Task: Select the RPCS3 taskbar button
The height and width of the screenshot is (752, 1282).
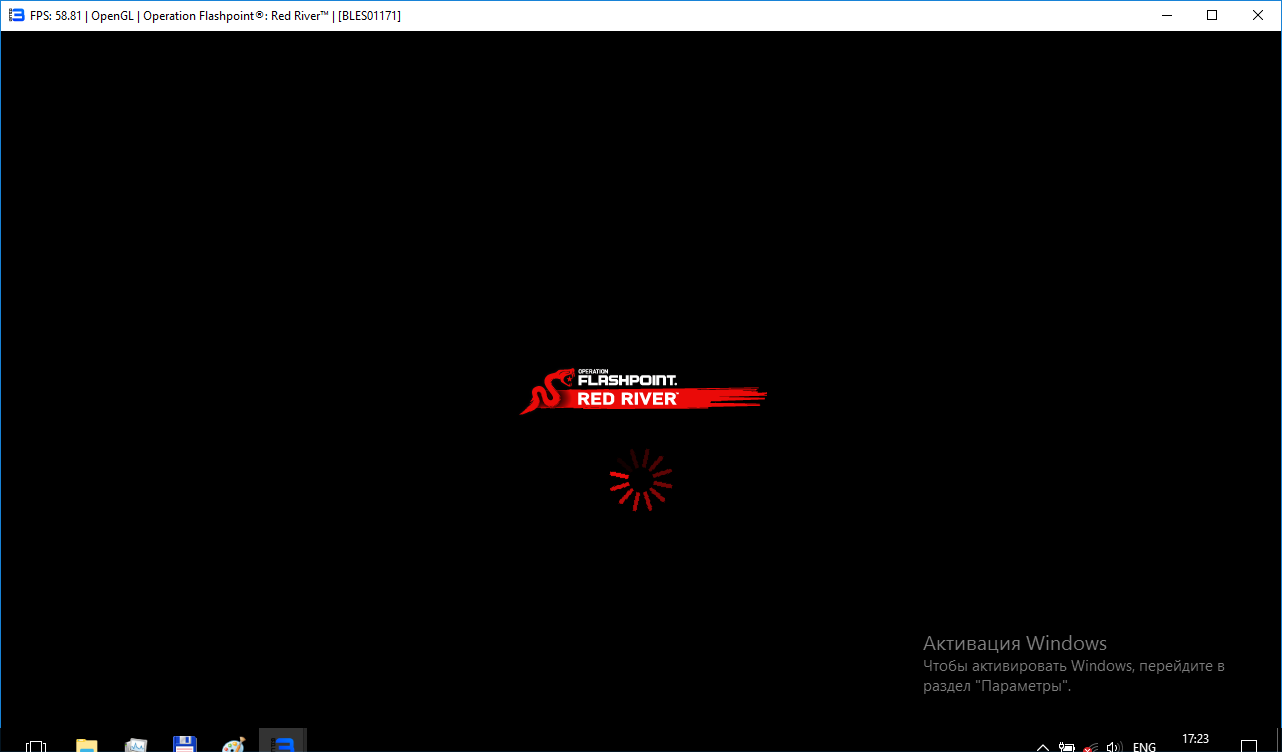Action: [x=283, y=741]
